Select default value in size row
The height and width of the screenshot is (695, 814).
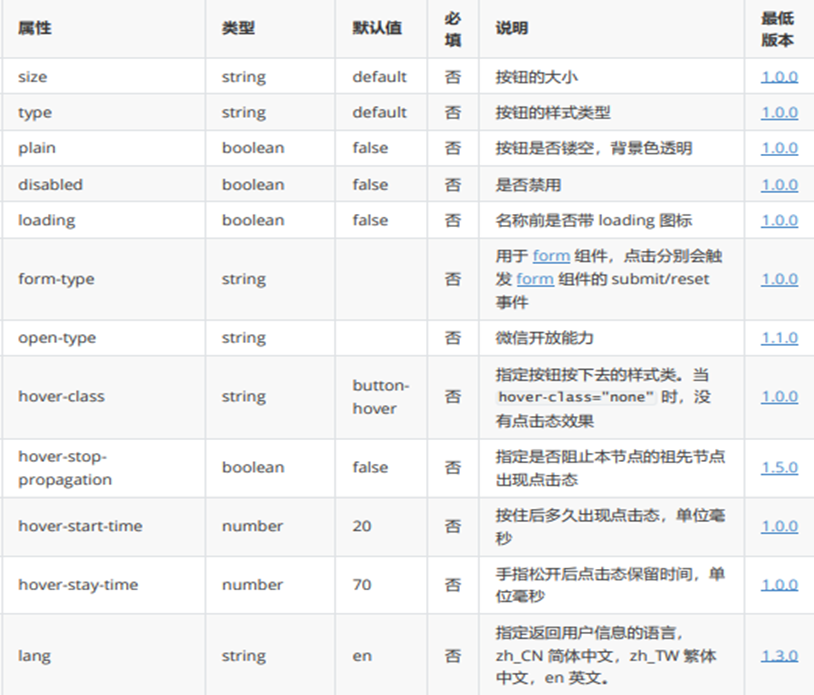pyautogui.click(x=379, y=77)
